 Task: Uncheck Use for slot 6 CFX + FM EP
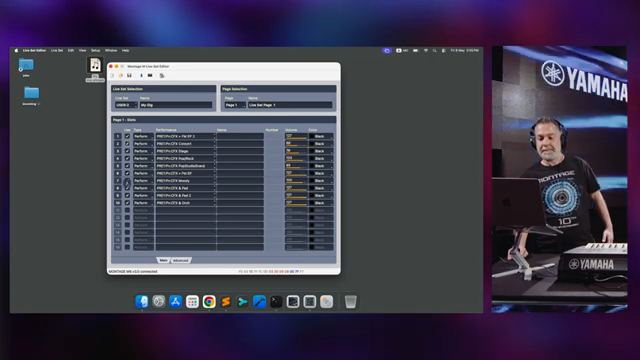(x=127, y=173)
